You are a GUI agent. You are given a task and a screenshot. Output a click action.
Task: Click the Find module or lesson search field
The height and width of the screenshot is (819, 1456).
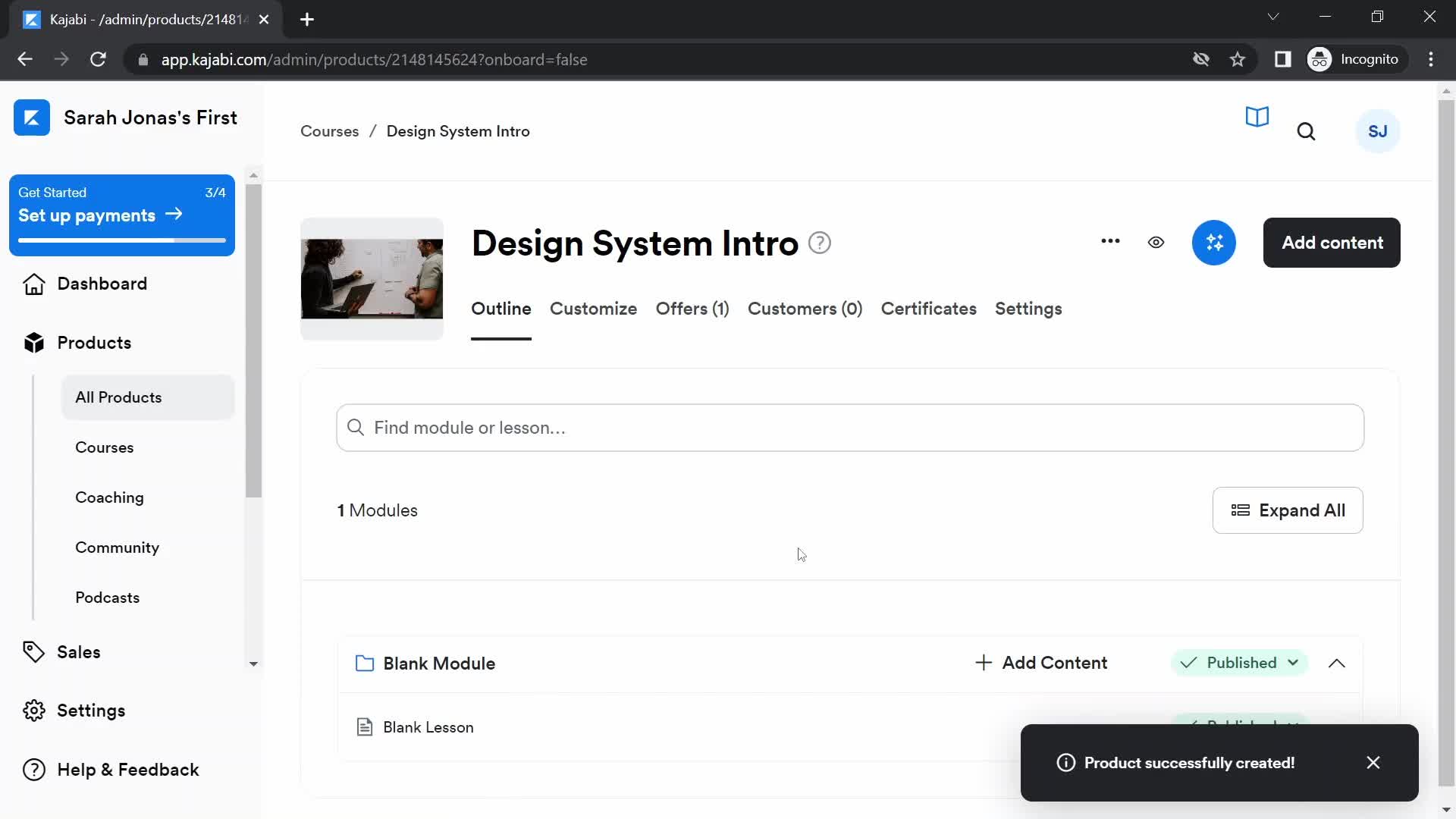pos(850,428)
